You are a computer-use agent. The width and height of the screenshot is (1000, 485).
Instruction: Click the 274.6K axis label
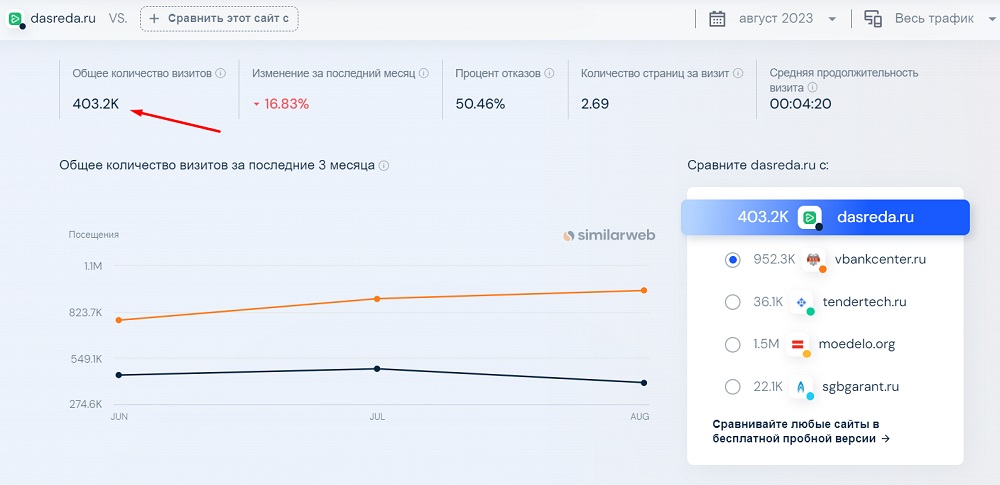click(87, 404)
